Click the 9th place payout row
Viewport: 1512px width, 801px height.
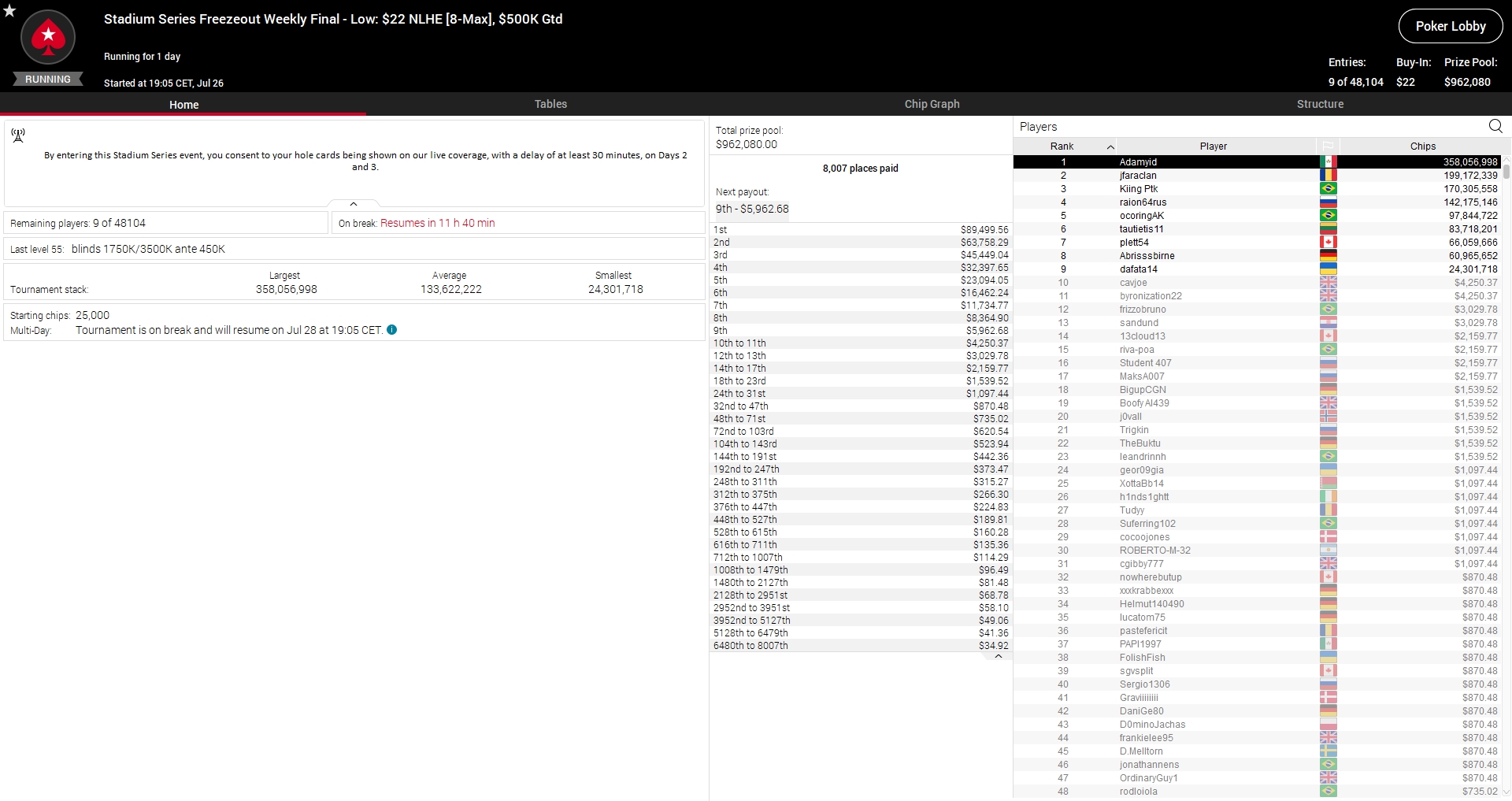pos(861,331)
